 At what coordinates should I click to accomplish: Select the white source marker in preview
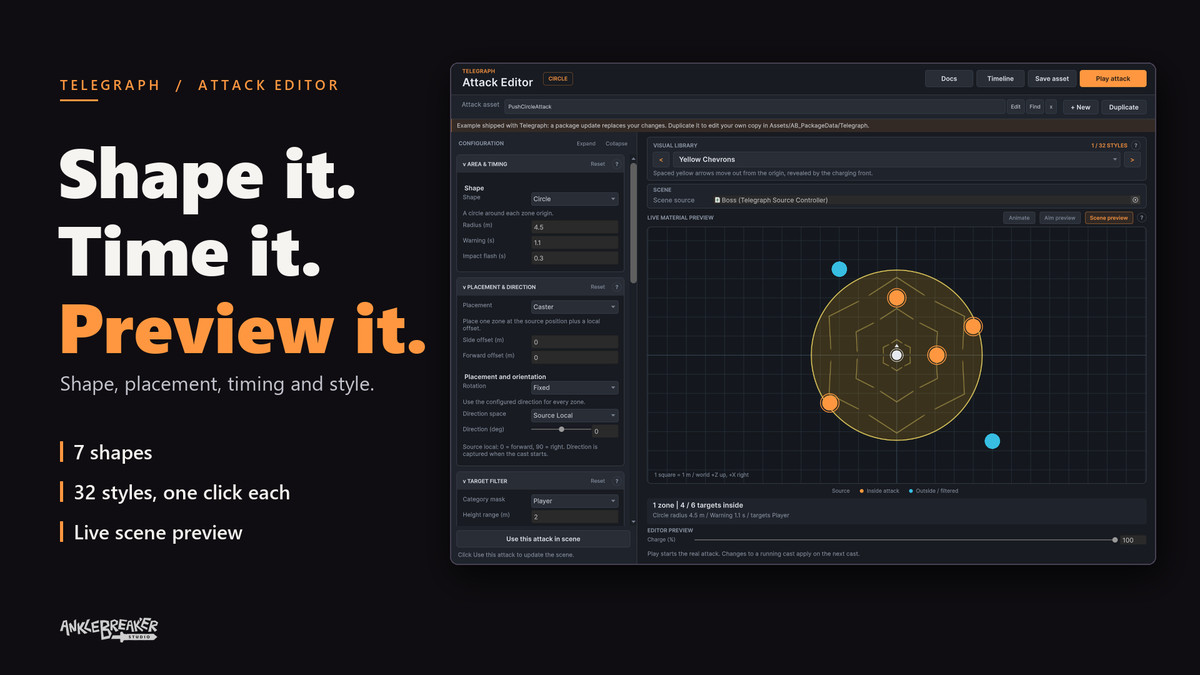(897, 355)
